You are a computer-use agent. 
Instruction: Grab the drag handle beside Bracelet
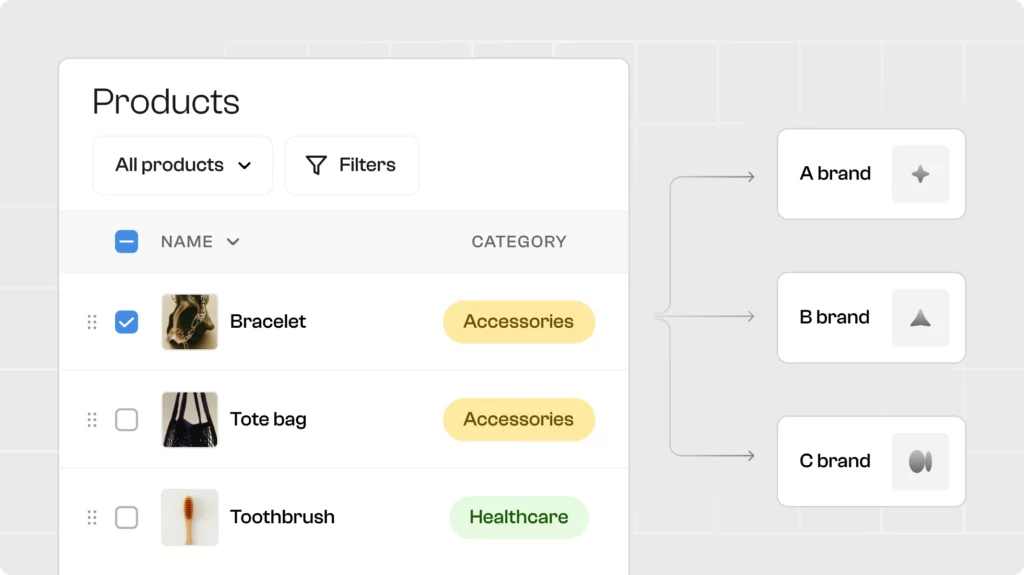coord(92,322)
